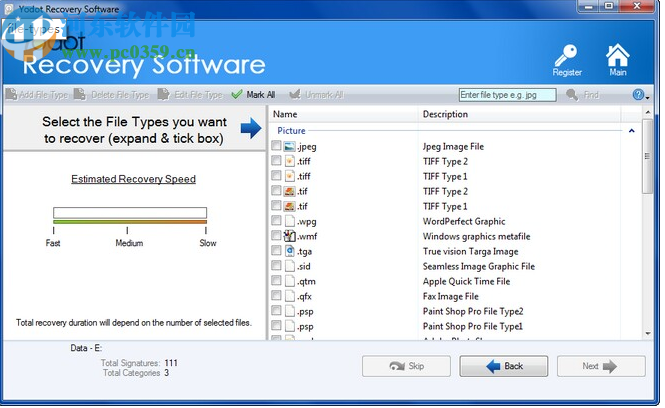Image resolution: width=665 pixels, height=408 pixels.
Task: Click the .wmf file icon
Action: [x=290, y=236]
